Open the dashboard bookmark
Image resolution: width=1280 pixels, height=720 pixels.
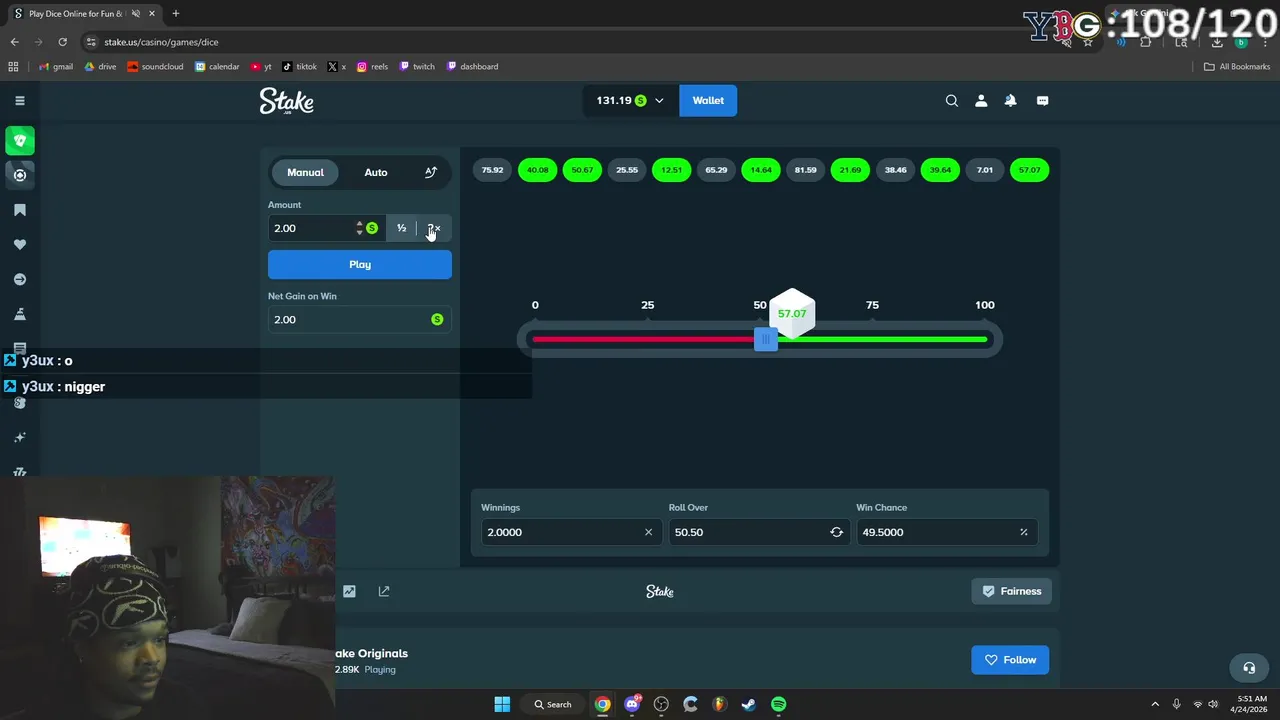pos(472,67)
